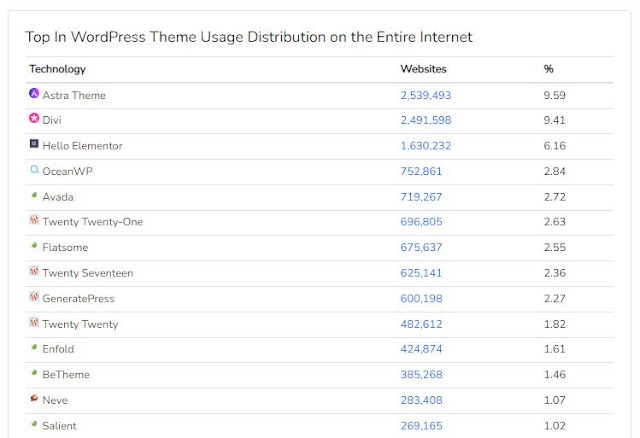Click the Flatsome green icon
The height and width of the screenshot is (438, 640).
pos(34,246)
